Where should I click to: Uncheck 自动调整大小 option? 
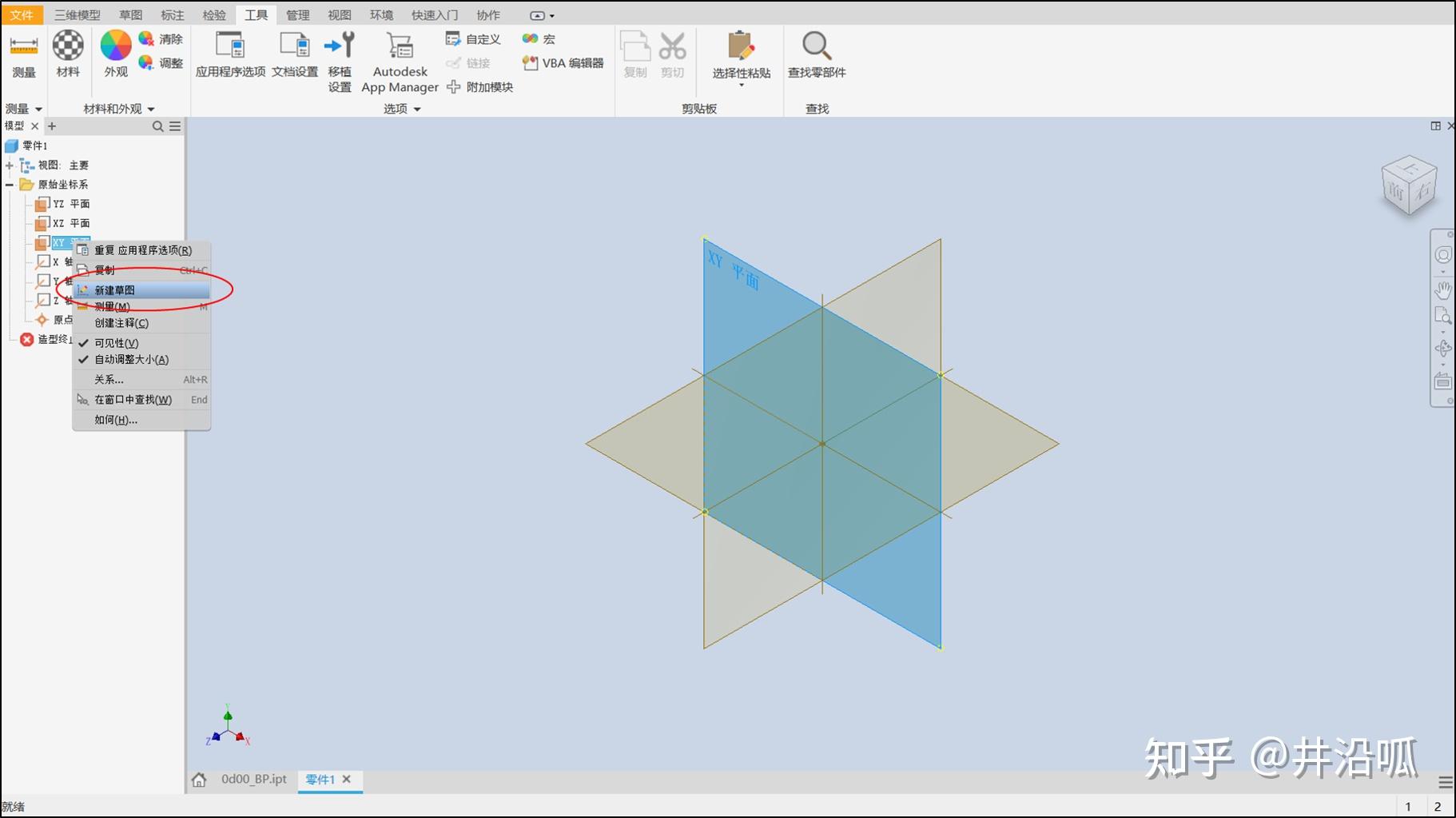(x=130, y=359)
